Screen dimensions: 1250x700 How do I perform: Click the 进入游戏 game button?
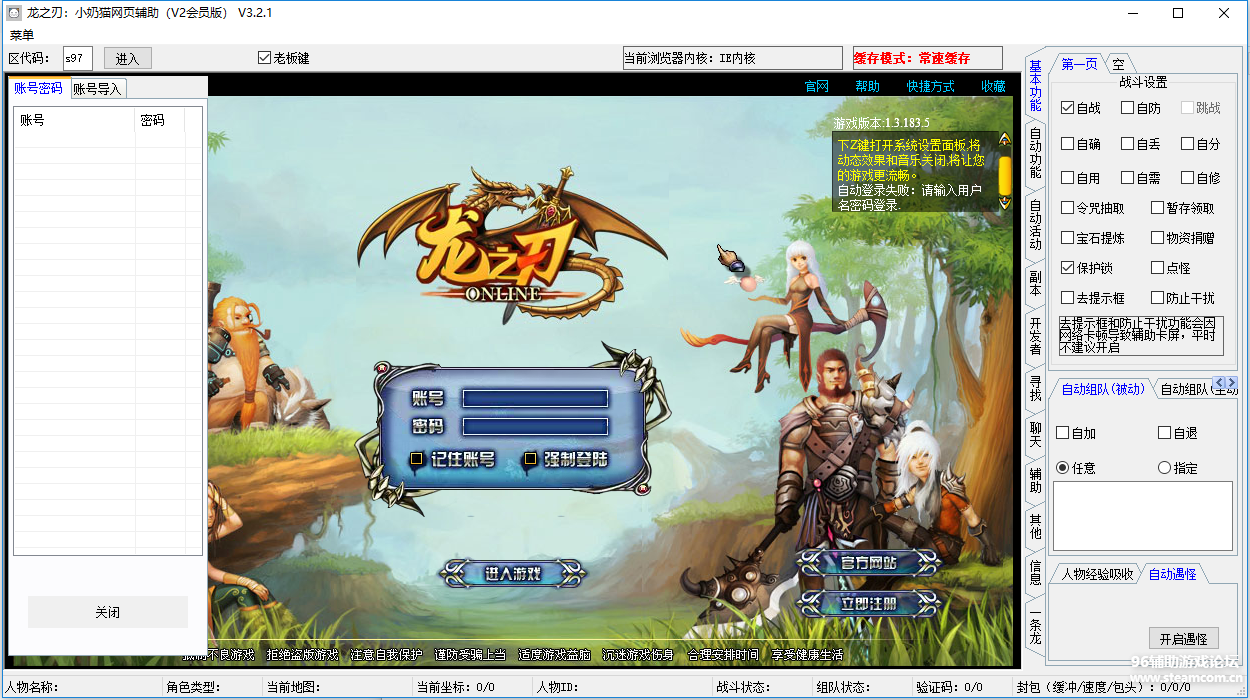pos(513,573)
